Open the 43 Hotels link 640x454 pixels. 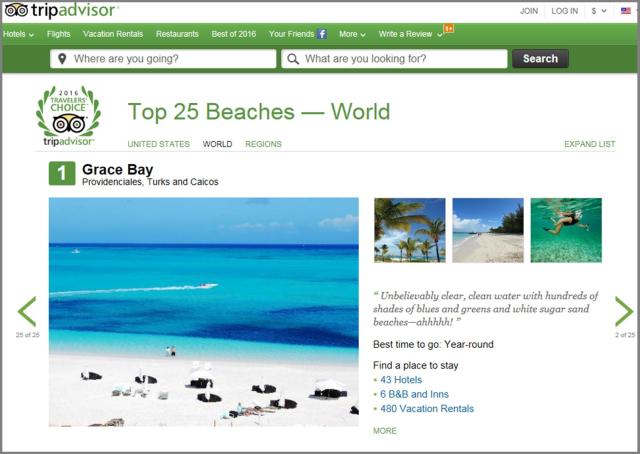401,380
